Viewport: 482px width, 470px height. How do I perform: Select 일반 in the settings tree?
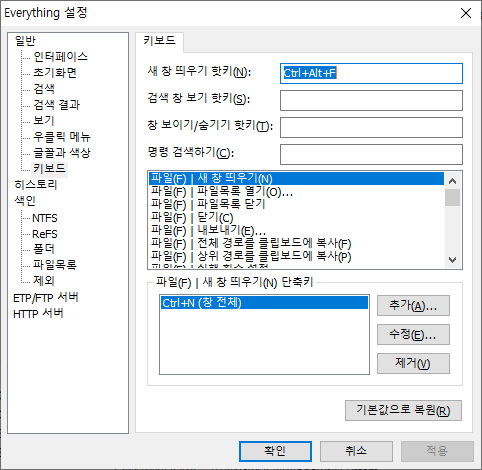point(25,41)
